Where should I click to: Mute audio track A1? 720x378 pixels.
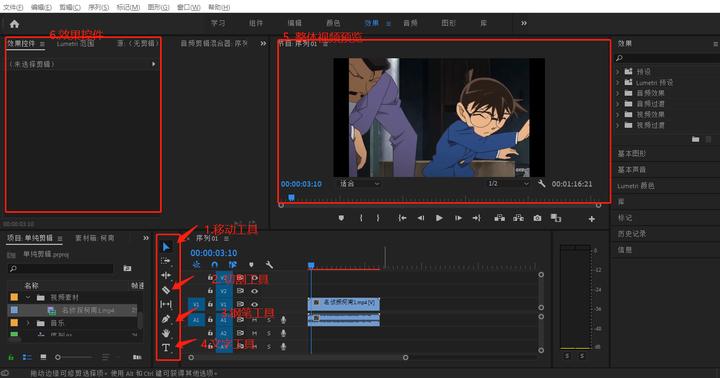tap(254, 319)
